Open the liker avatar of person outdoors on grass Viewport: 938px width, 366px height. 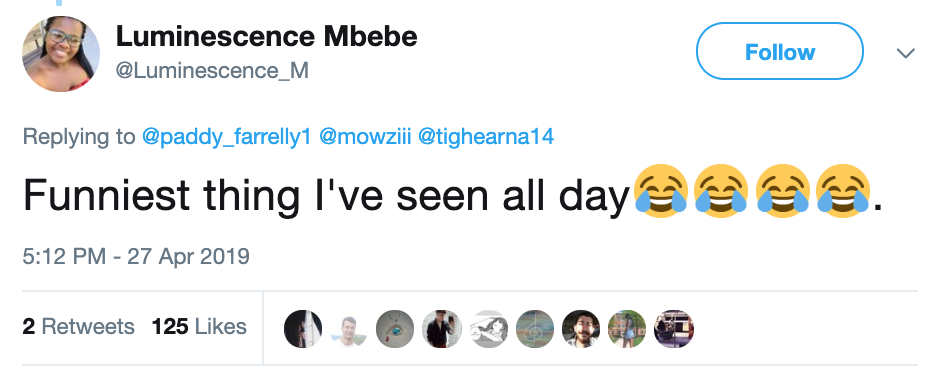pyautogui.click(x=627, y=329)
